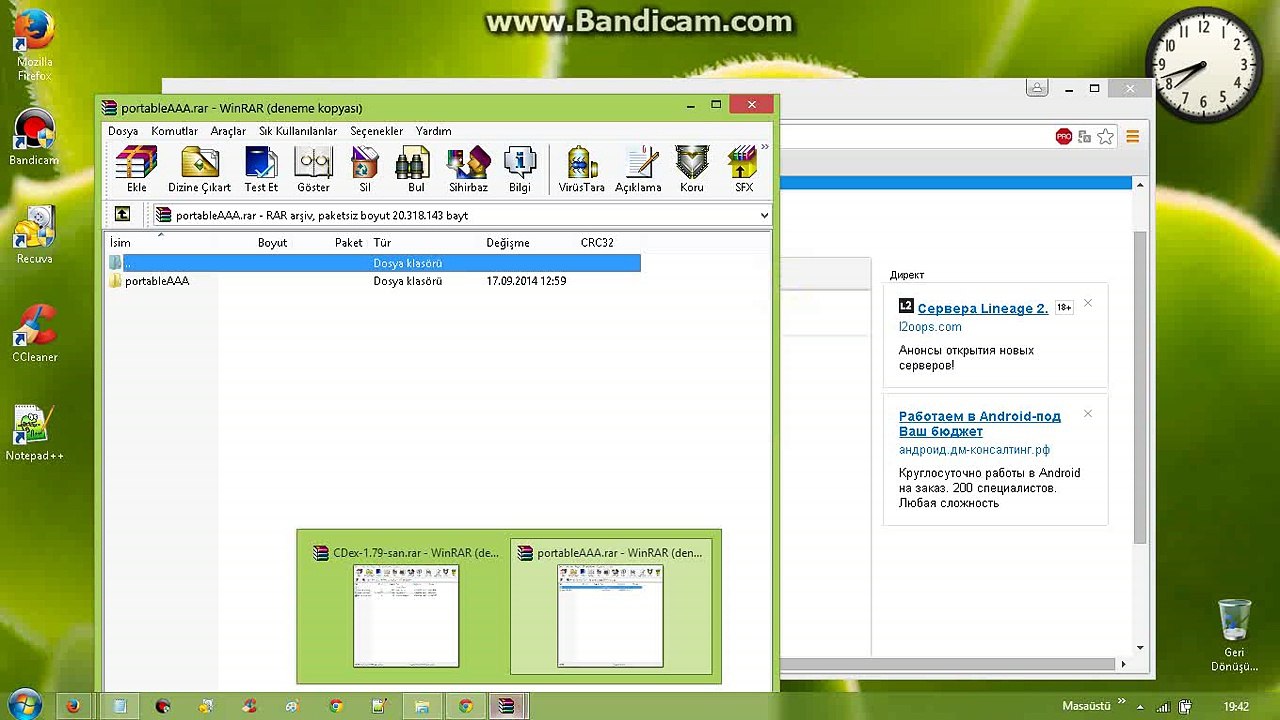Click the '17.09.2014 12:59' date cell

click(526, 281)
